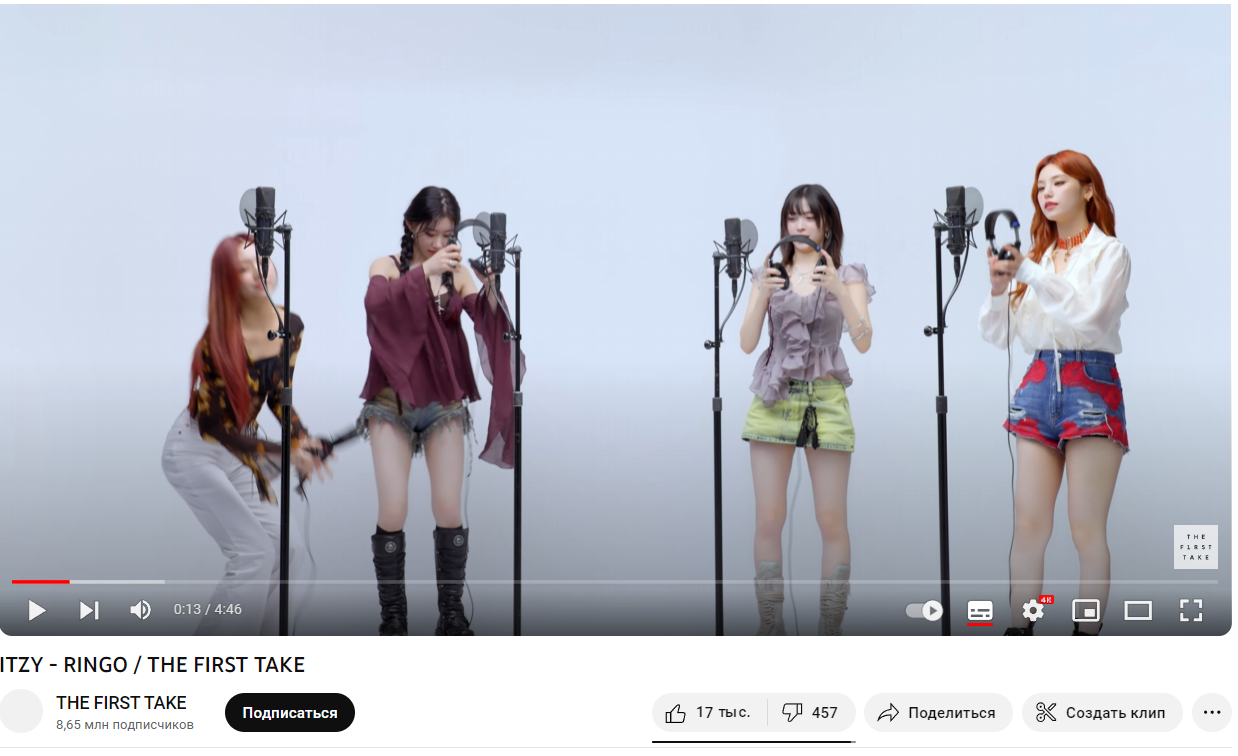The width and height of the screenshot is (1238, 756).
Task: Play the ITZY RINGO video
Action: (37, 610)
